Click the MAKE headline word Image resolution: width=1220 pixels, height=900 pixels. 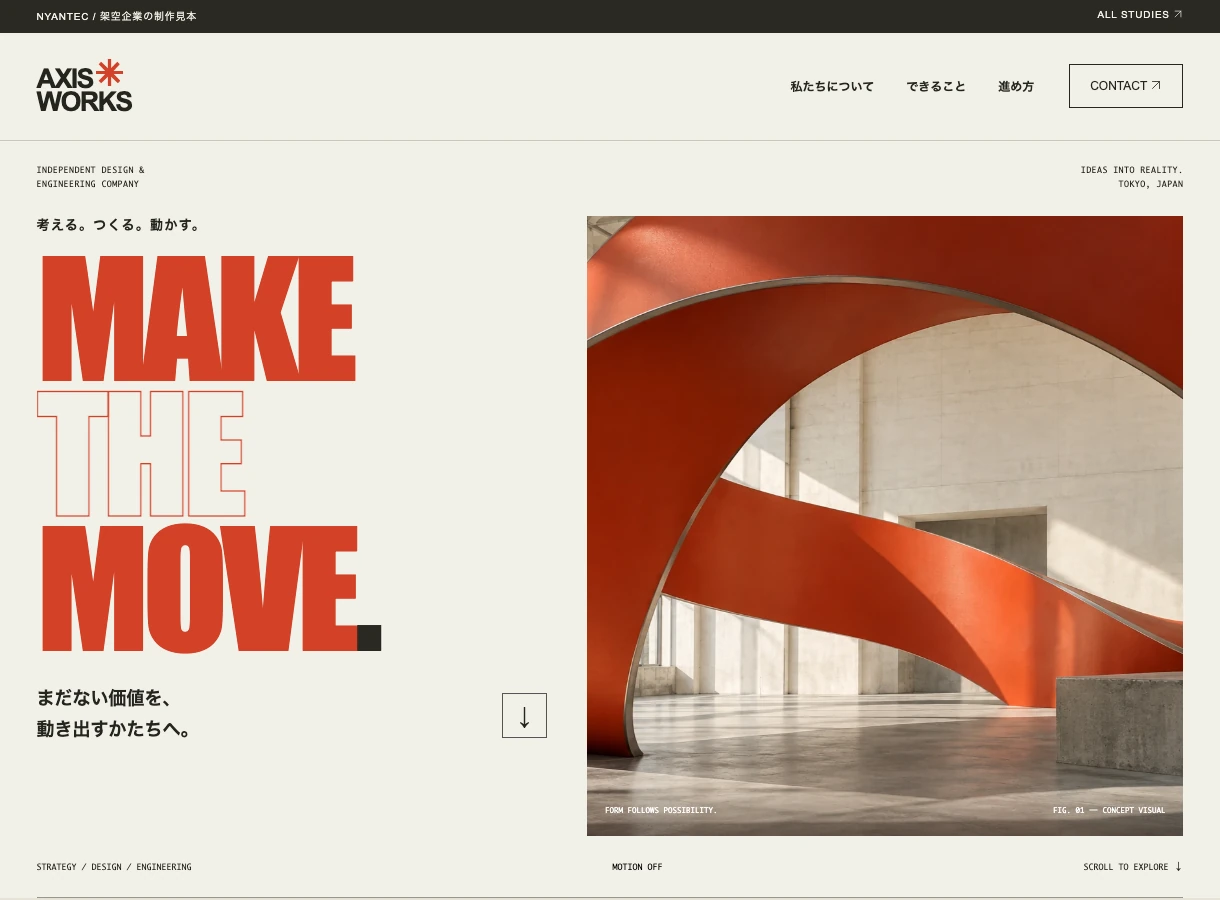point(197,319)
